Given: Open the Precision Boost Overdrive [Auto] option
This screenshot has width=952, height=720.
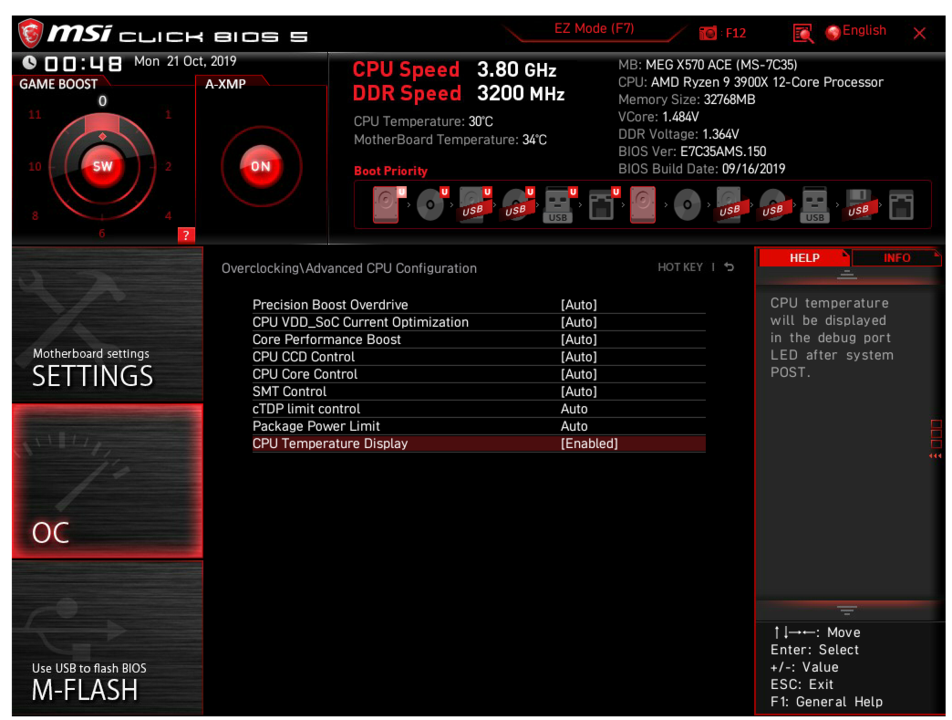Looking at the screenshot, I should click(478, 305).
